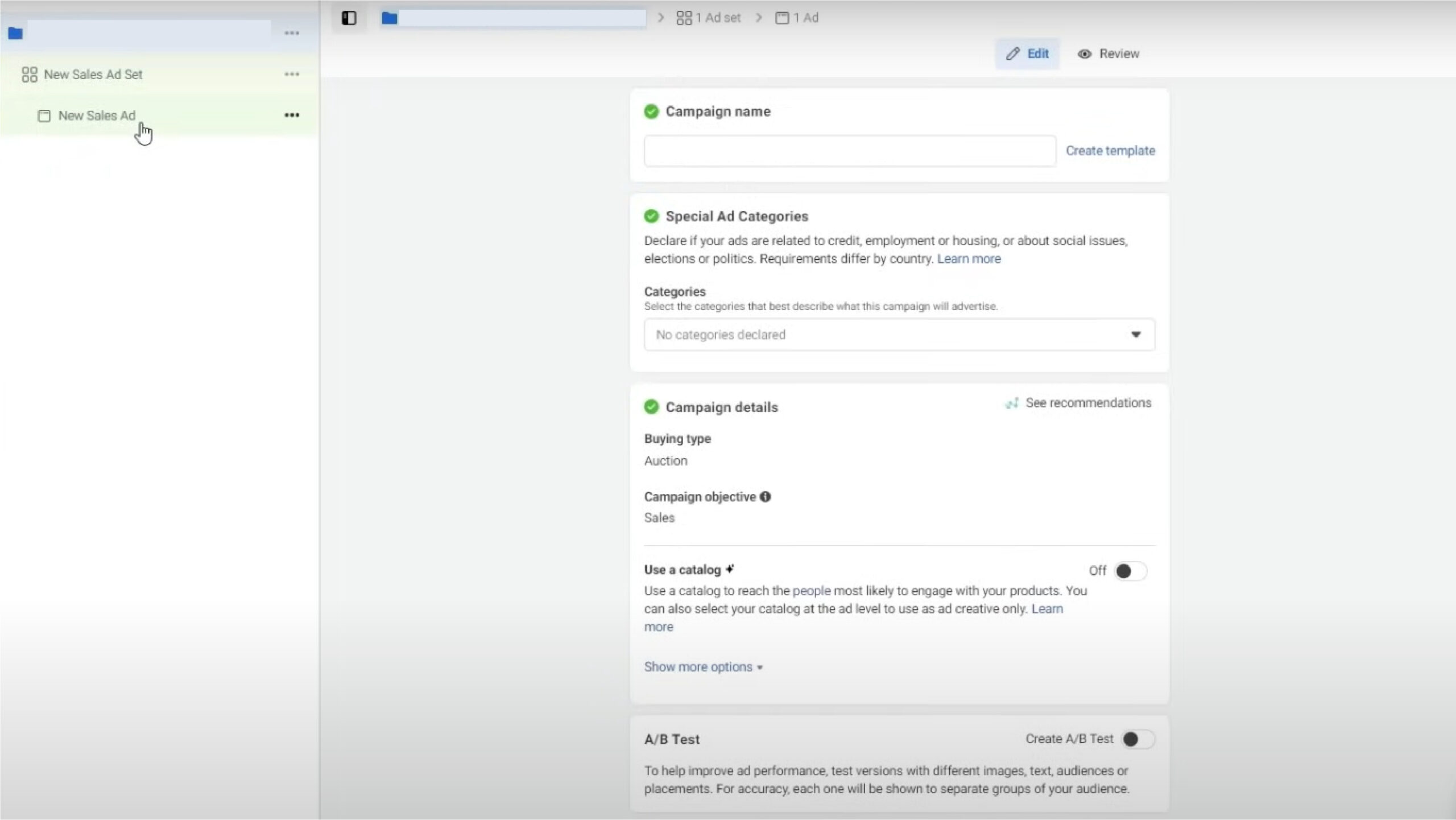The height and width of the screenshot is (820, 1456).
Task: Go to 1 Ad set breadcrumb
Action: [709, 18]
